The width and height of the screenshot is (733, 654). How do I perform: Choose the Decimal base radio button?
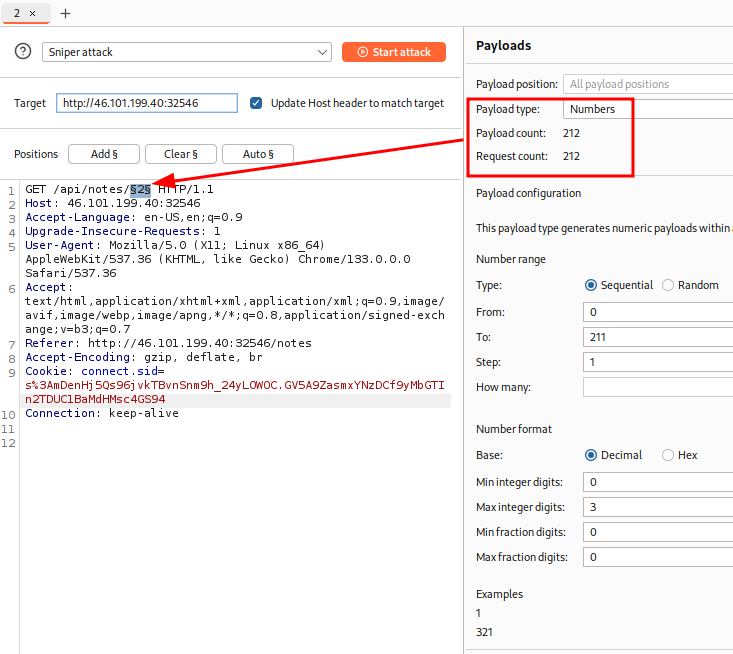[x=591, y=455]
